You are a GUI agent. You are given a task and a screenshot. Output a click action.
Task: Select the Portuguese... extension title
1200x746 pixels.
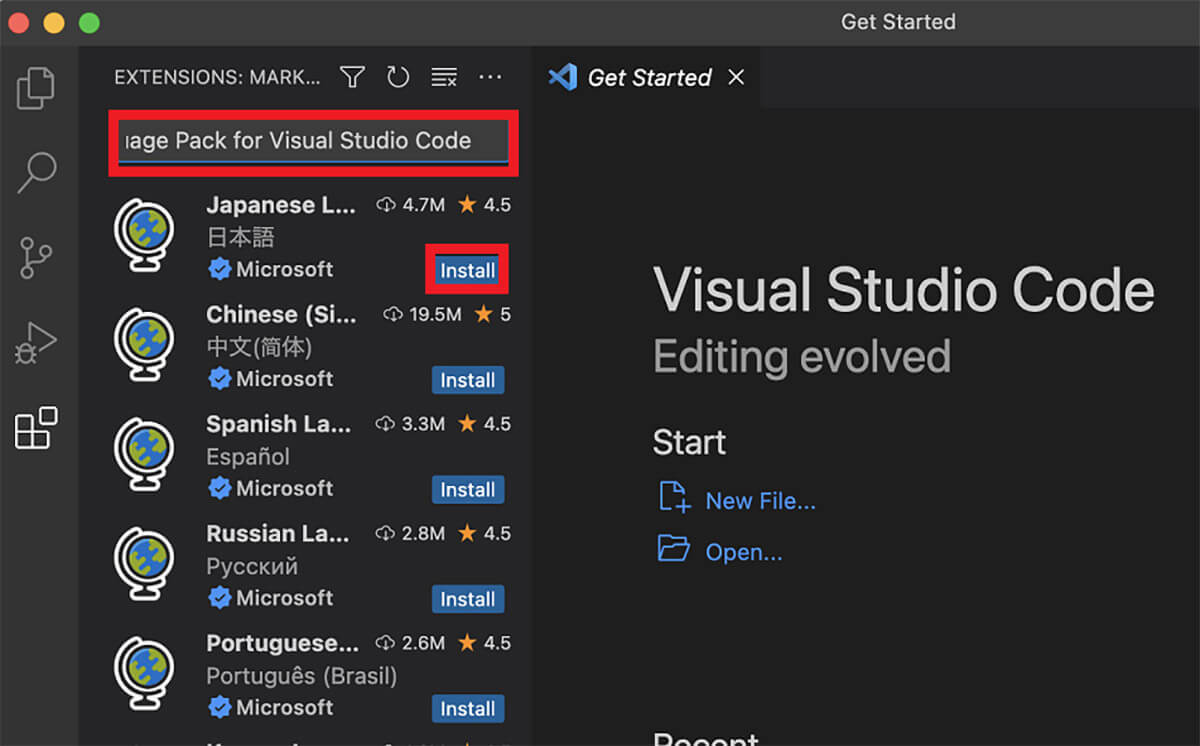[x=282, y=642]
